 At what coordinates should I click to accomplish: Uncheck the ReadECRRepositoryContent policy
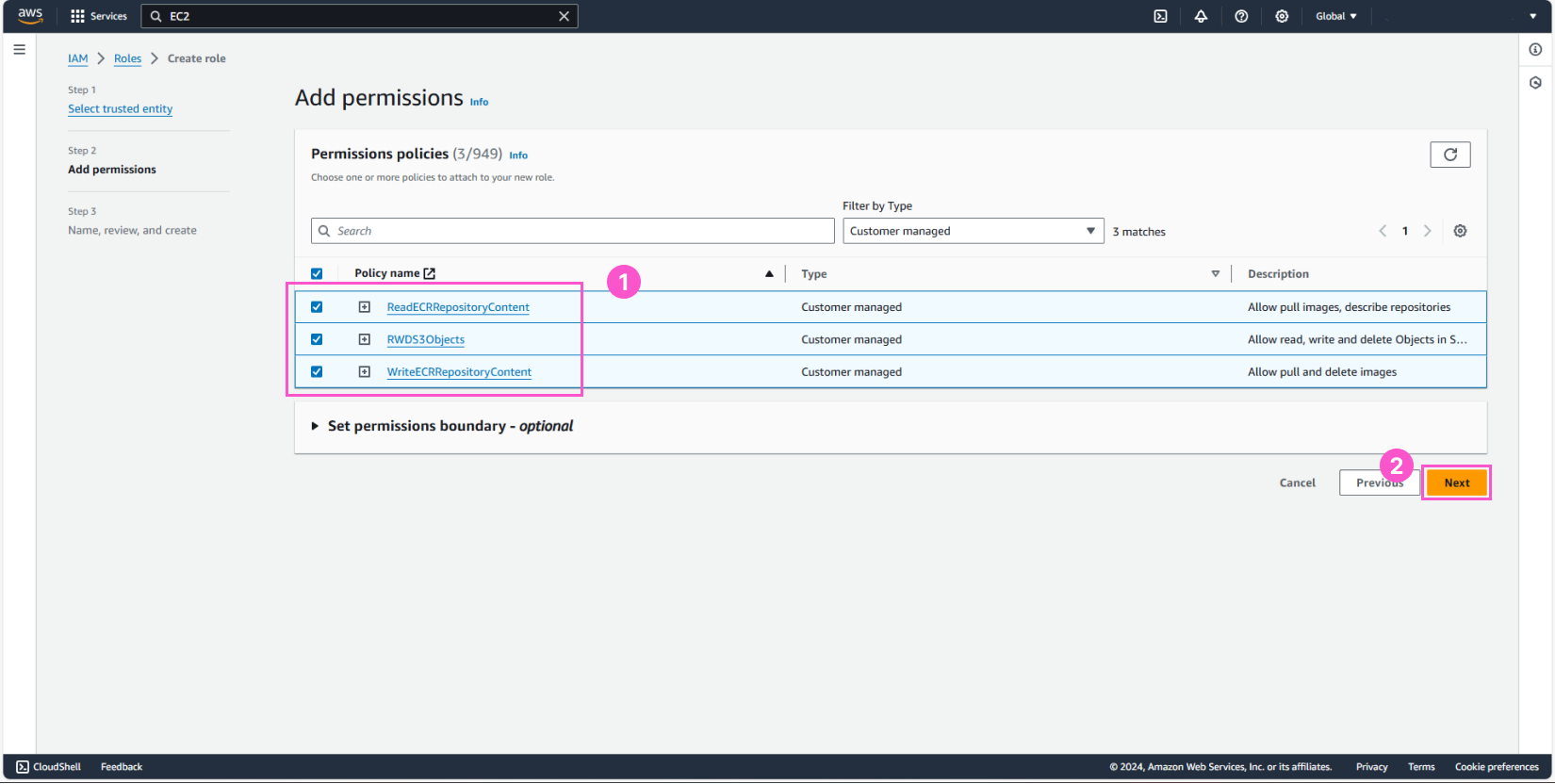click(x=317, y=307)
